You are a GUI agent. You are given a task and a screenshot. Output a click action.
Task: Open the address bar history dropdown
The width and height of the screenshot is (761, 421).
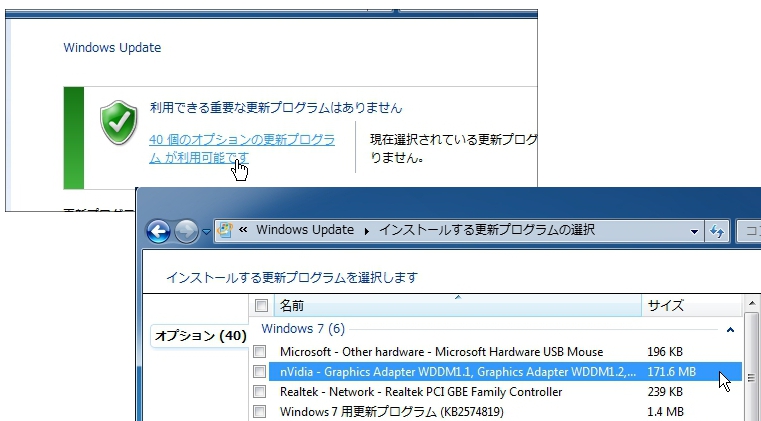695,231
